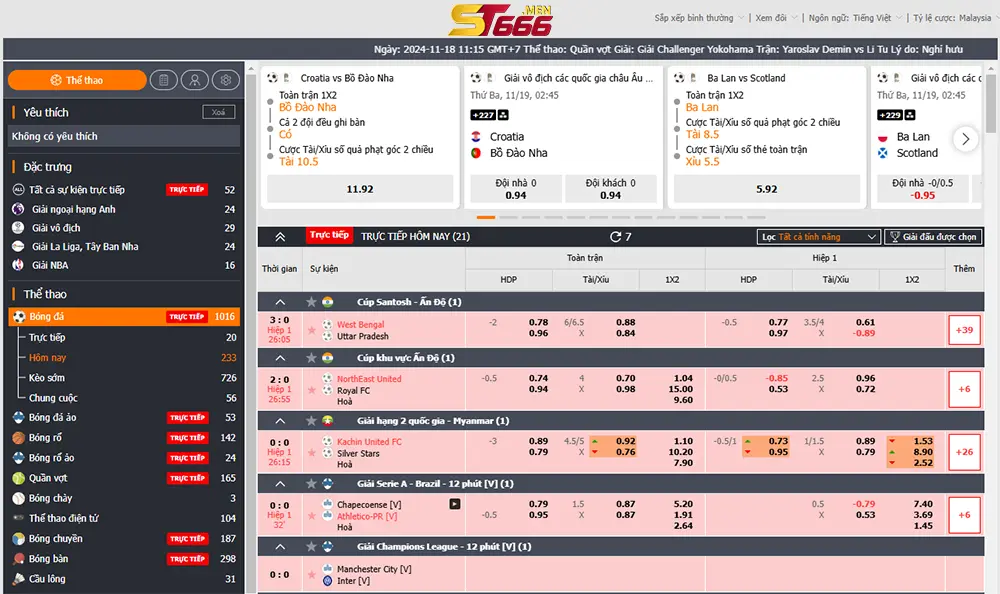
Task: Star the Chapecoense match
Action: pos(312,516)
